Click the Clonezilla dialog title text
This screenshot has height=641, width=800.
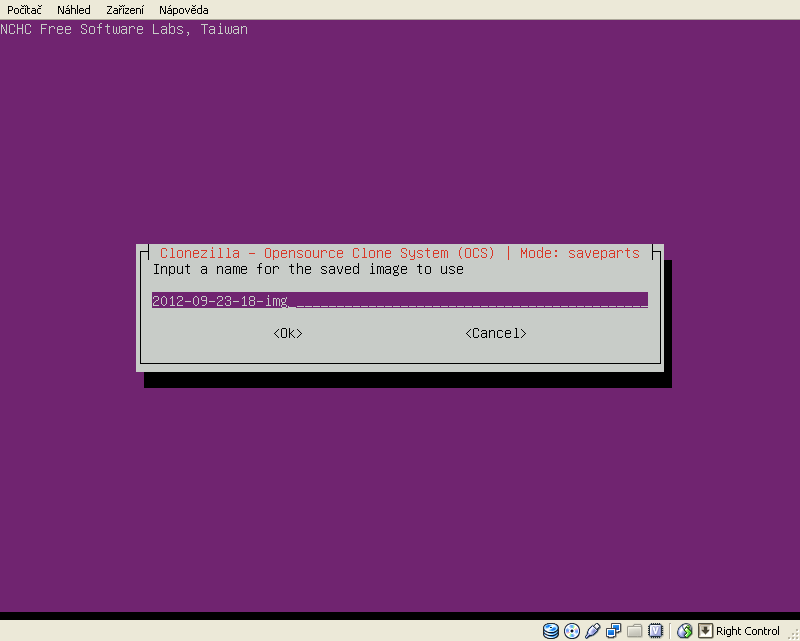[399, 253]
